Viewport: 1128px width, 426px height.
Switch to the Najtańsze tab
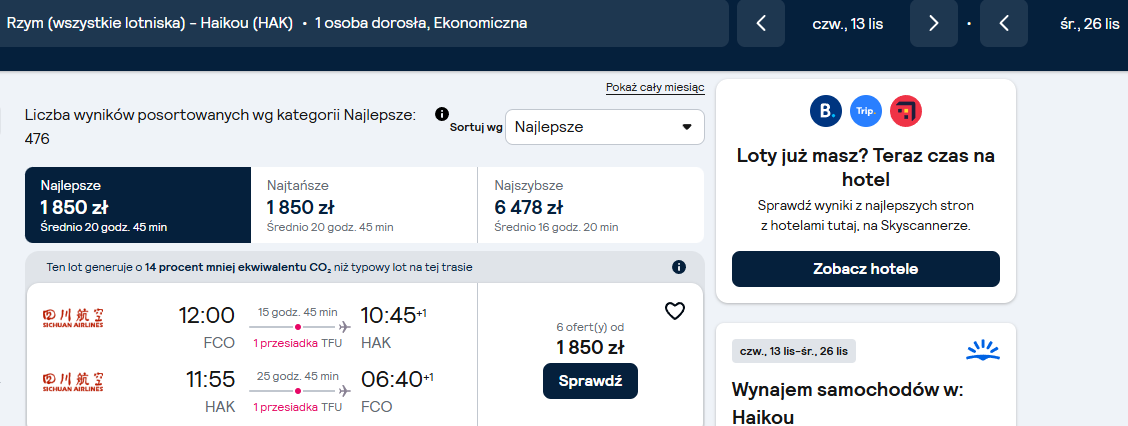(364, 205)
